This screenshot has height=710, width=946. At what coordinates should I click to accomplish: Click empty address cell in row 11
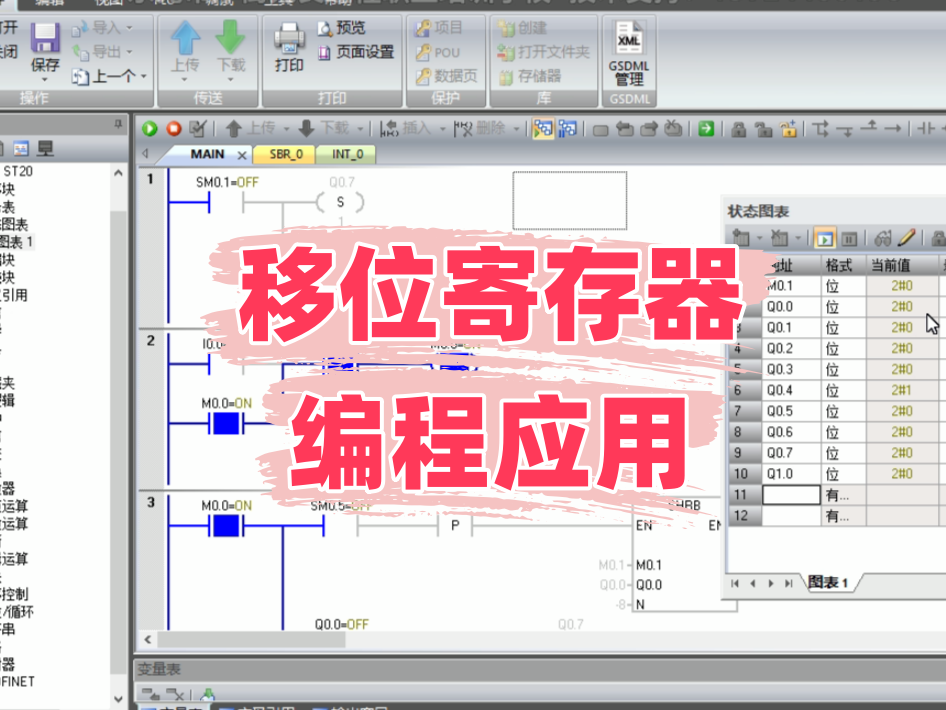791,495
